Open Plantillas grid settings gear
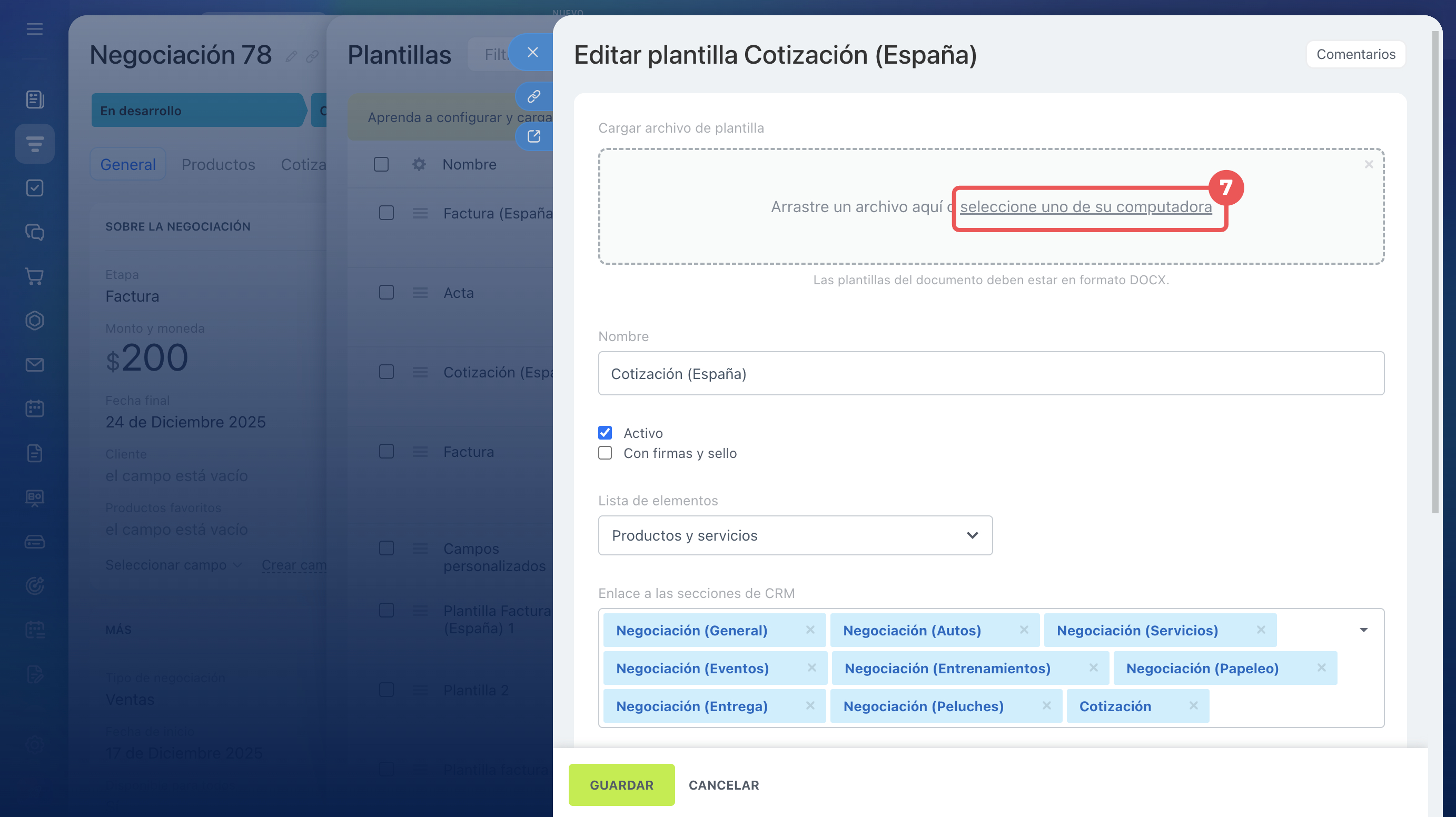Screen dimensions: 1456x817 419,164
